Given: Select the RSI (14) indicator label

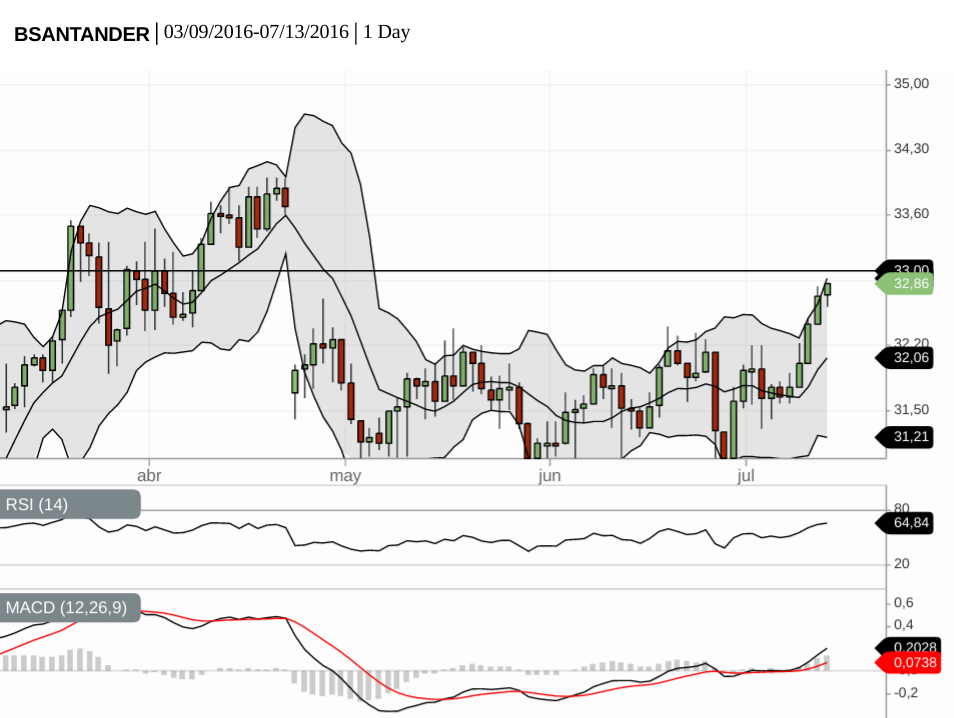Looking at the screenshot, I should 69,504.
